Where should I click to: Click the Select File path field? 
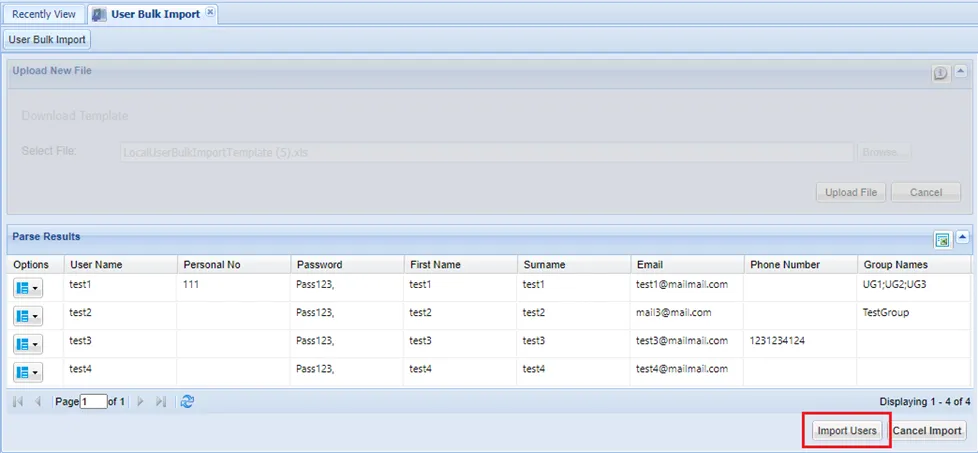pyautogui.click(x=487, y=152)
